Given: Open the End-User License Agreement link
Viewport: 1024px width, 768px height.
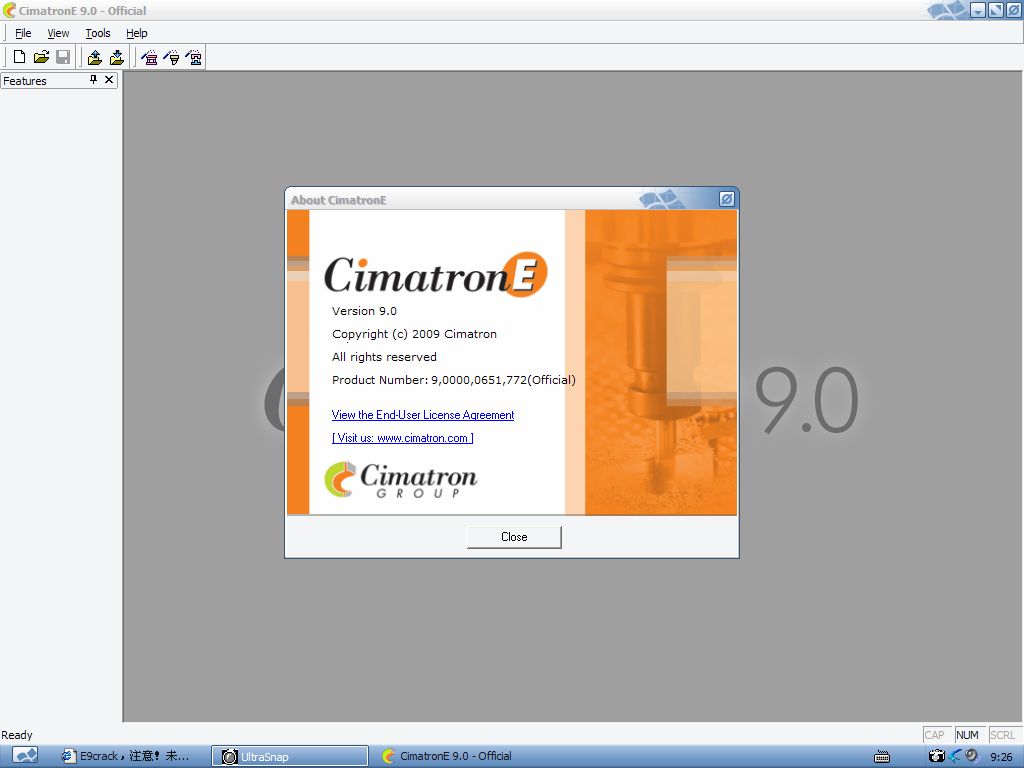Looking at the screenshot, I should [423, 415].
